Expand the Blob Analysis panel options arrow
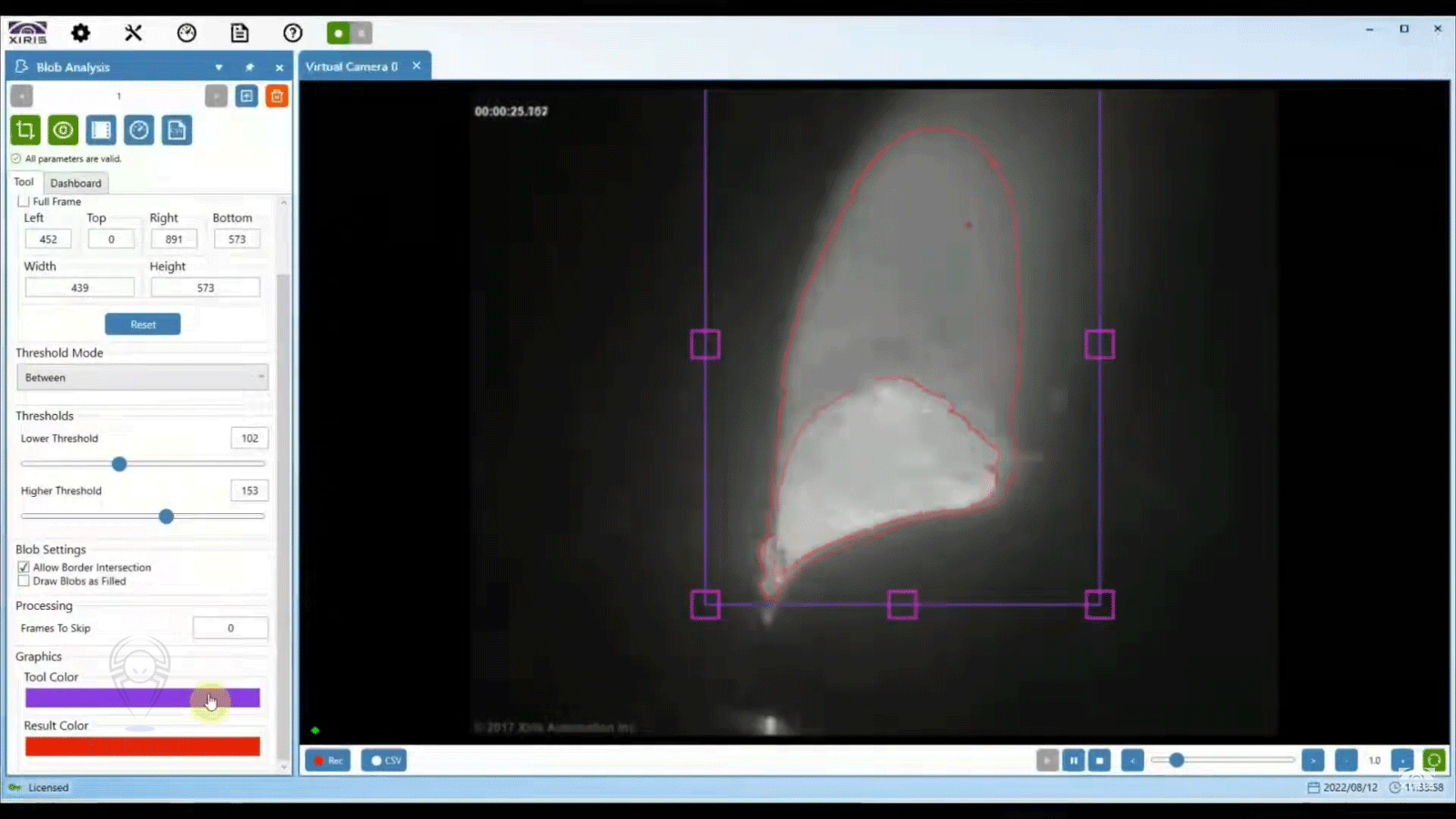The height and width of the screenshot is (819, 1456). 218,67
